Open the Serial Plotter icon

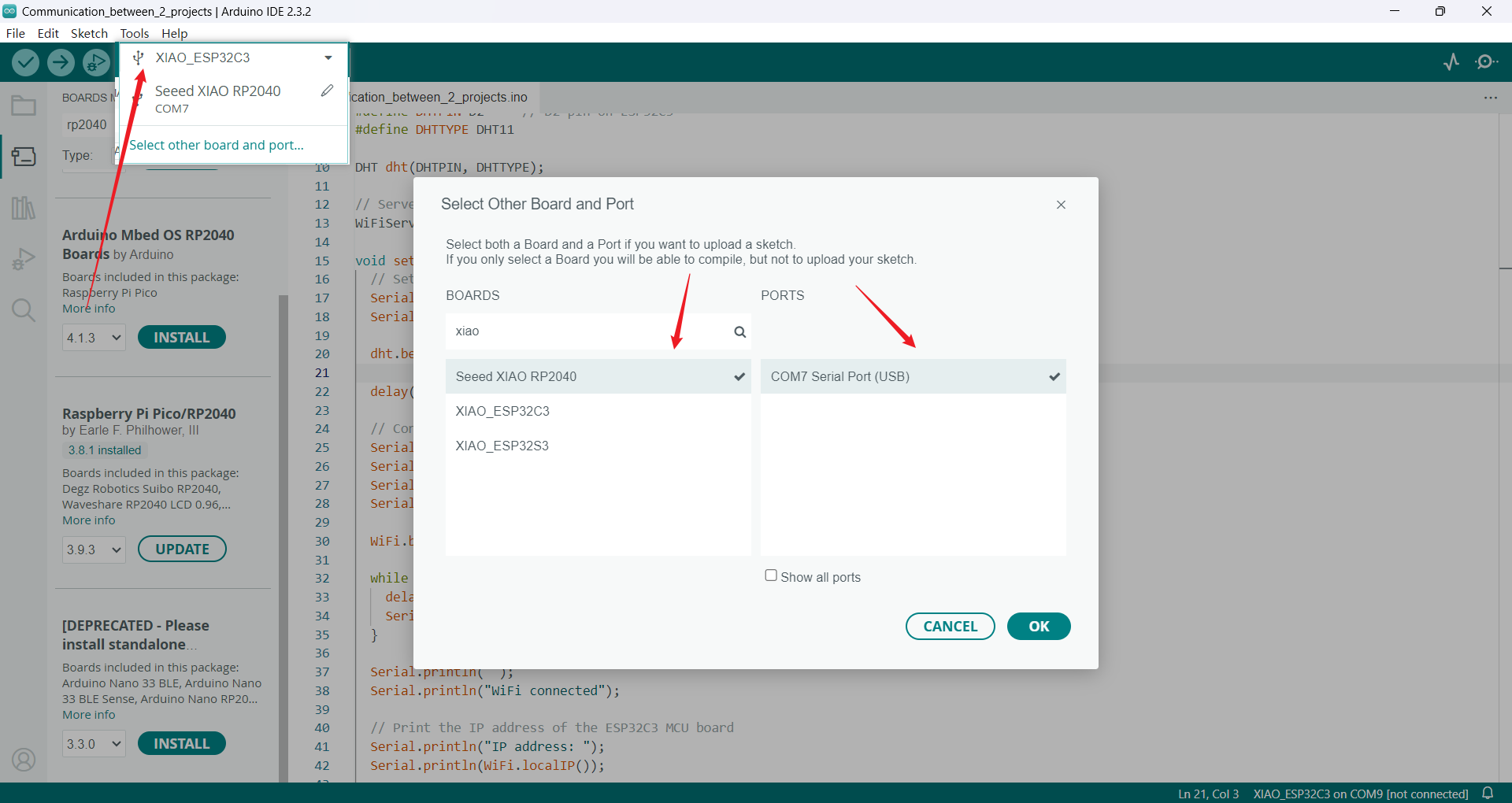tap(1451, 61)
